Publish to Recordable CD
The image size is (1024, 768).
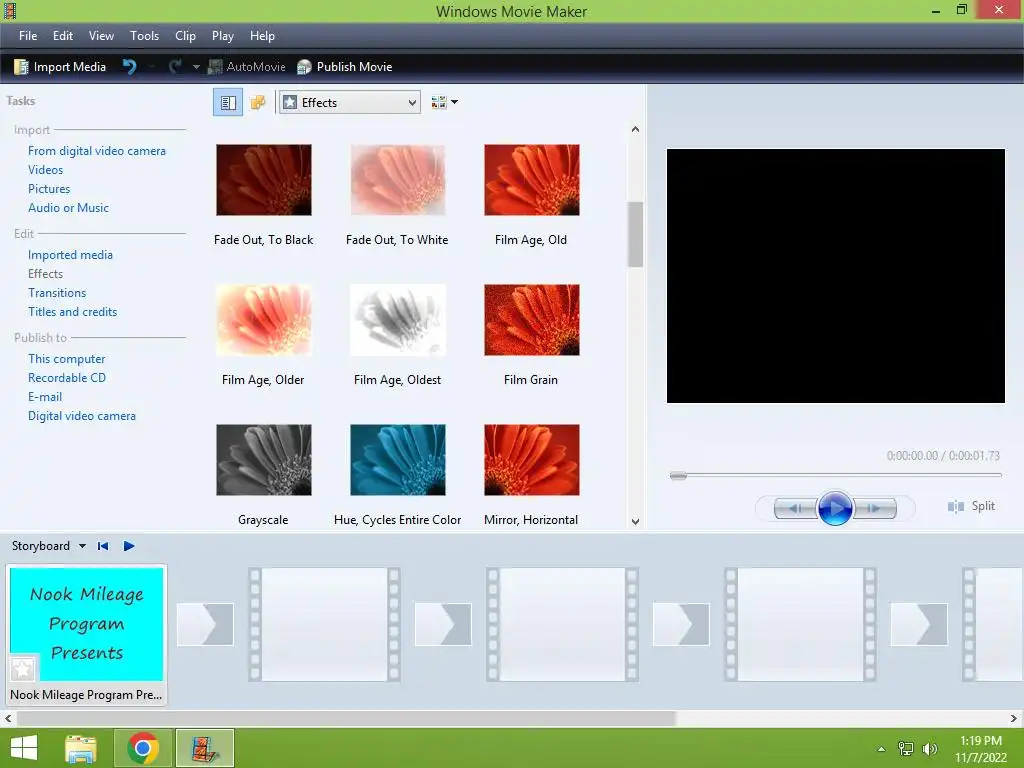67,377
